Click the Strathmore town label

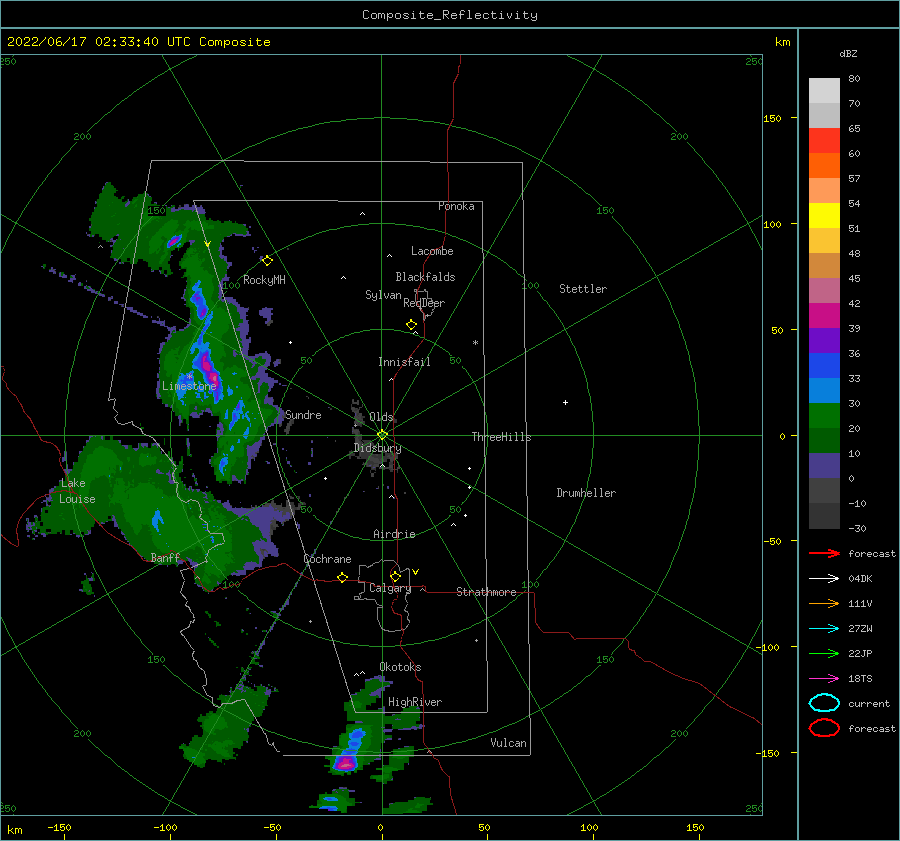[x=486, y=592]
